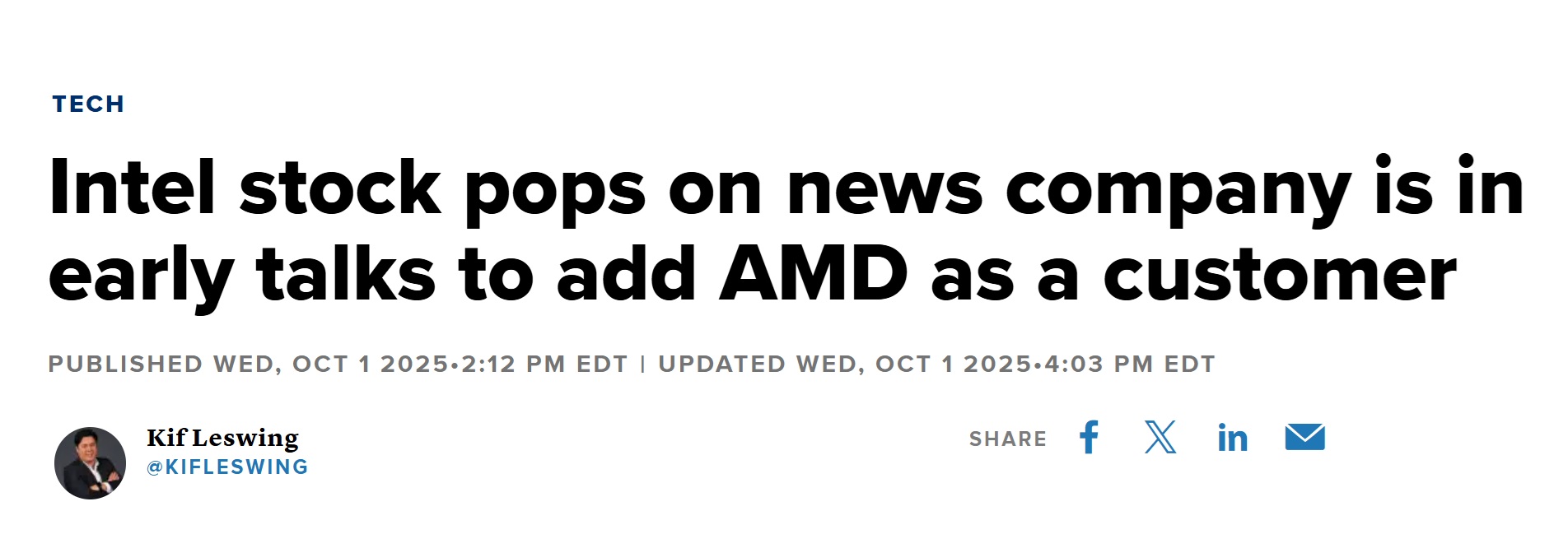The width and height of the screenshot is (1568, 548).
Task: Share the article on Facebook
Action: tap(1089, 438)
